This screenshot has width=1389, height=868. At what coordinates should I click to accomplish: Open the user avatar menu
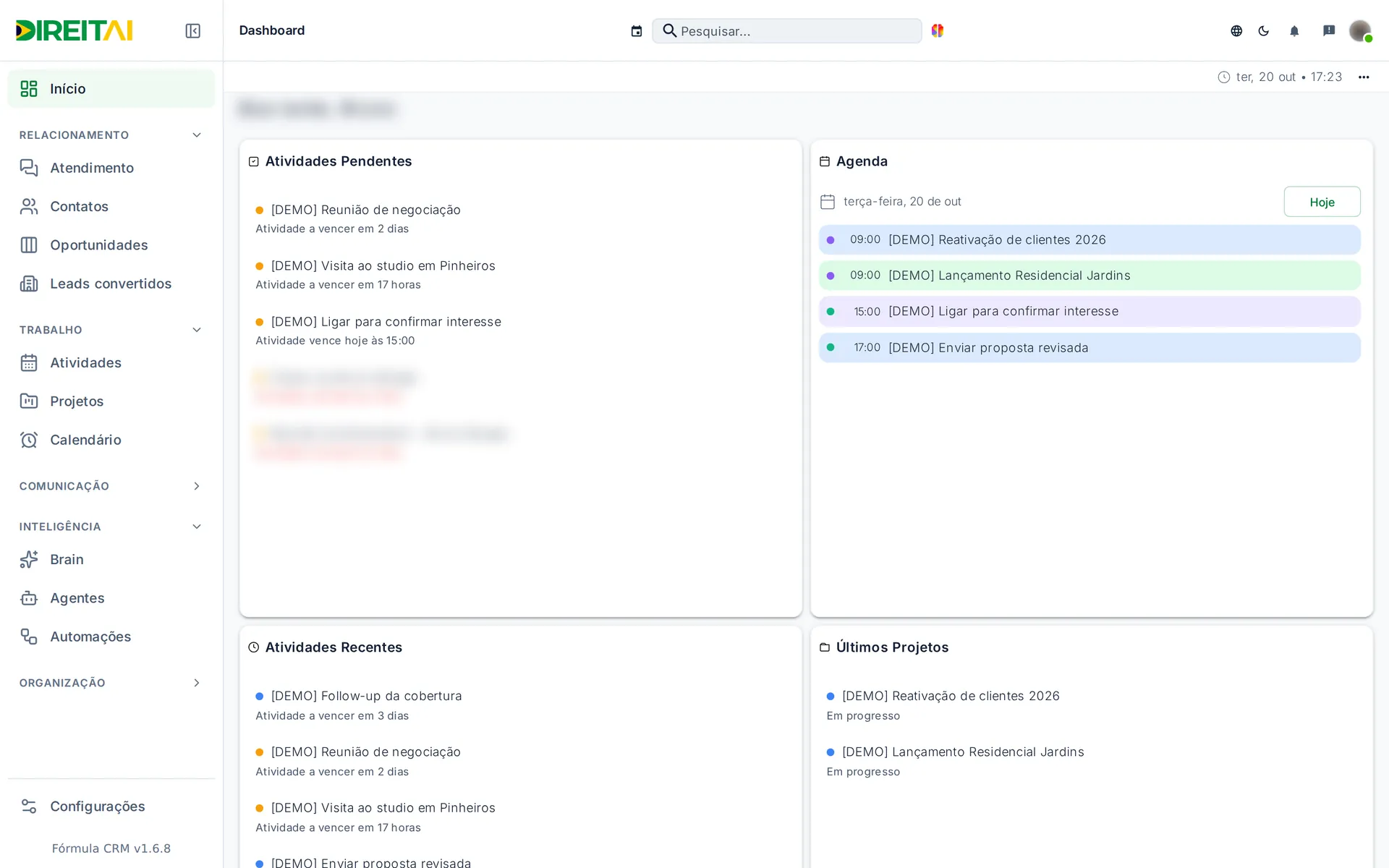point(1360,30)
